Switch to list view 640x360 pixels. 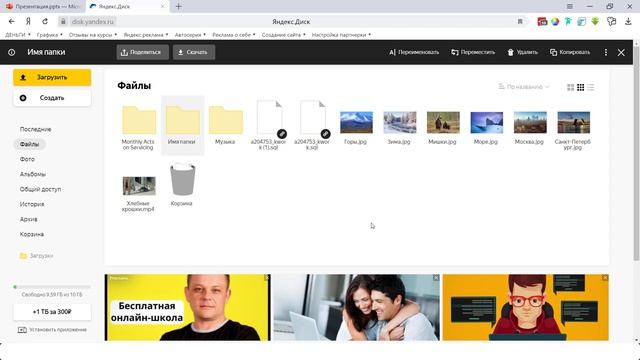point(591,87)
